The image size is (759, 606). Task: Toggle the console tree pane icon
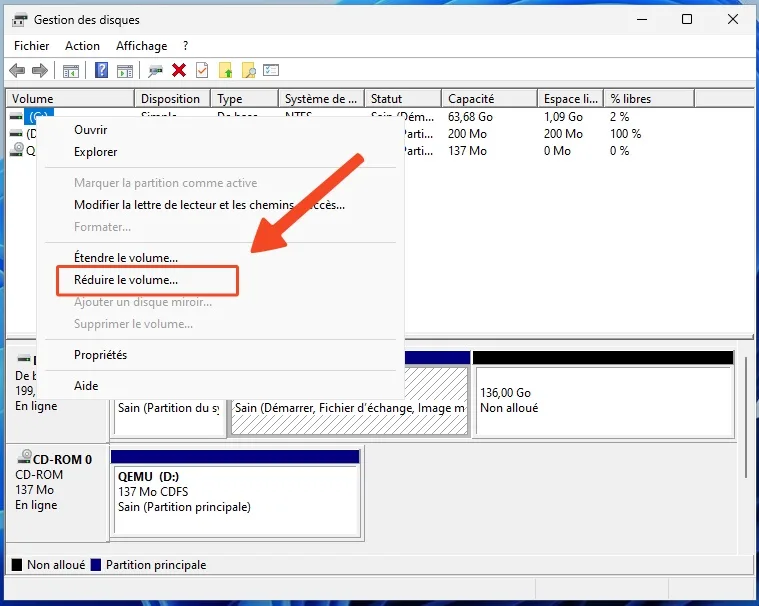(x=71, y=71)
